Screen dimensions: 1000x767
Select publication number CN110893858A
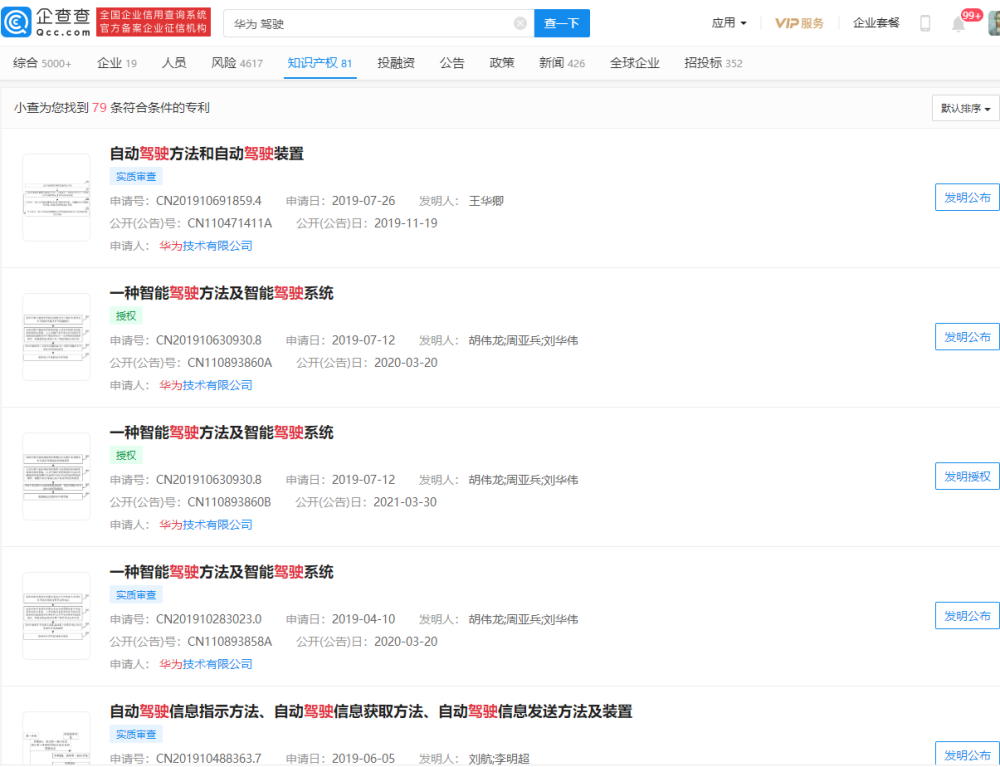tap(230, 641)
